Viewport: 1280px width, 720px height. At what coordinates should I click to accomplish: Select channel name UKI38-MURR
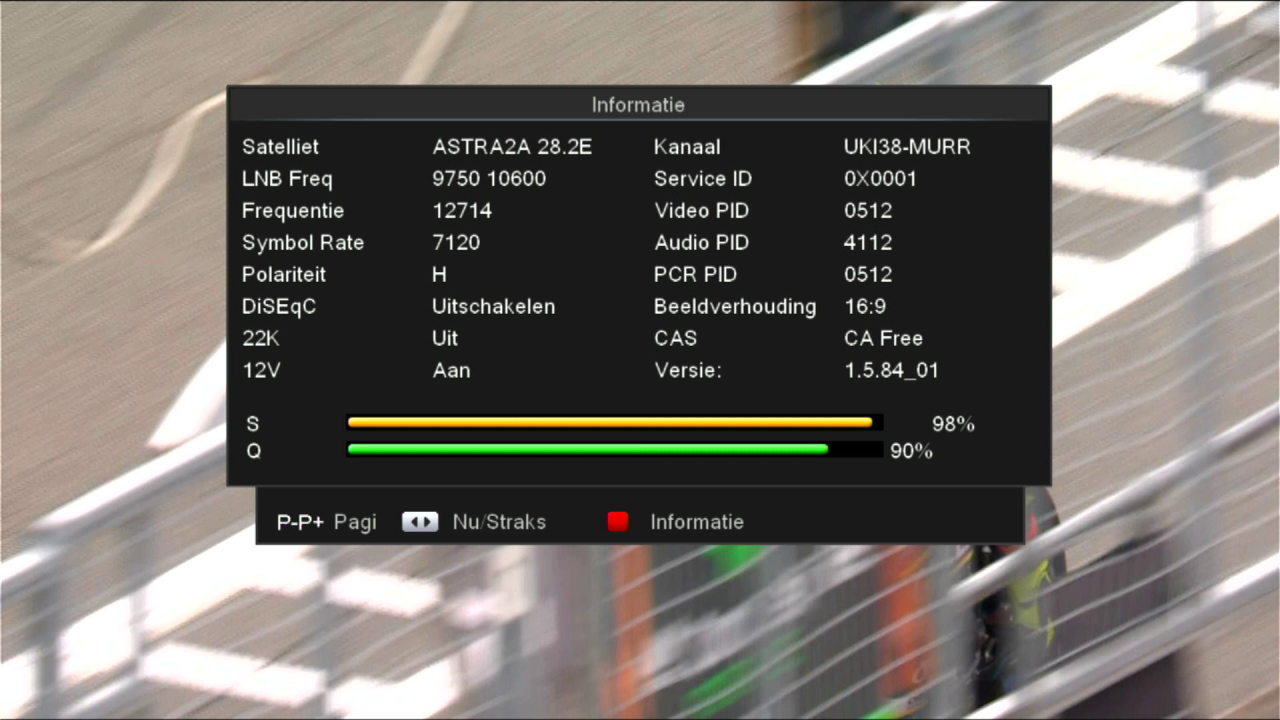(x=907, y=147)
